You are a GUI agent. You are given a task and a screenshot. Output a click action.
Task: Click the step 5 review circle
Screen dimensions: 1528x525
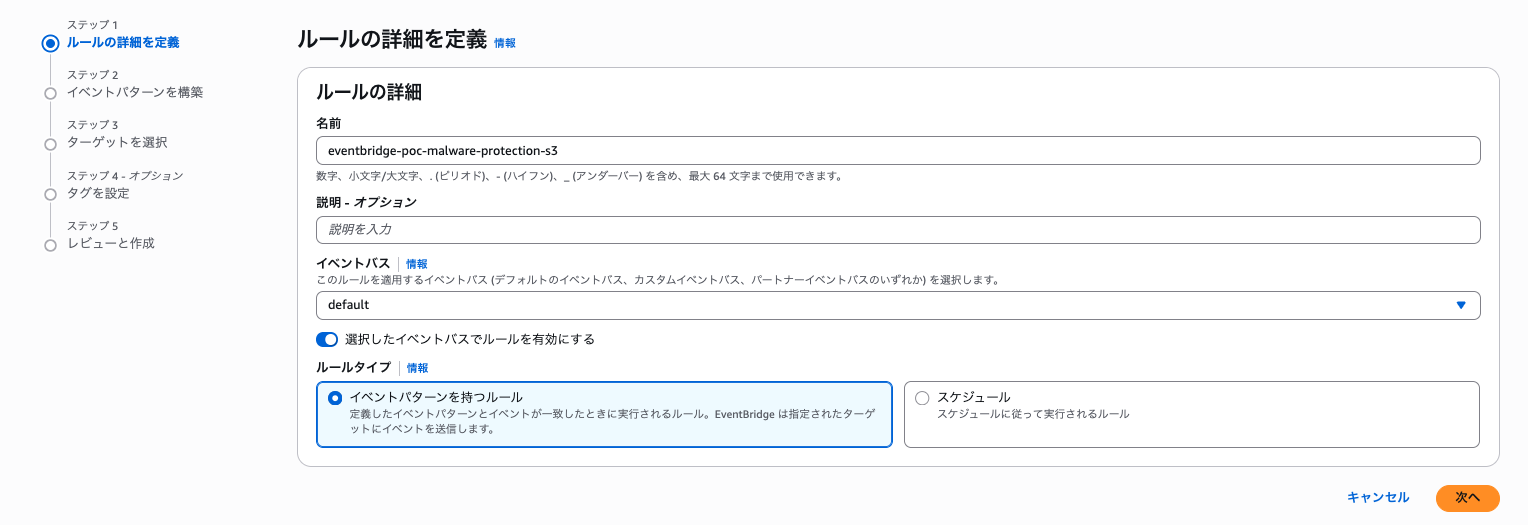tap(50, 245)
